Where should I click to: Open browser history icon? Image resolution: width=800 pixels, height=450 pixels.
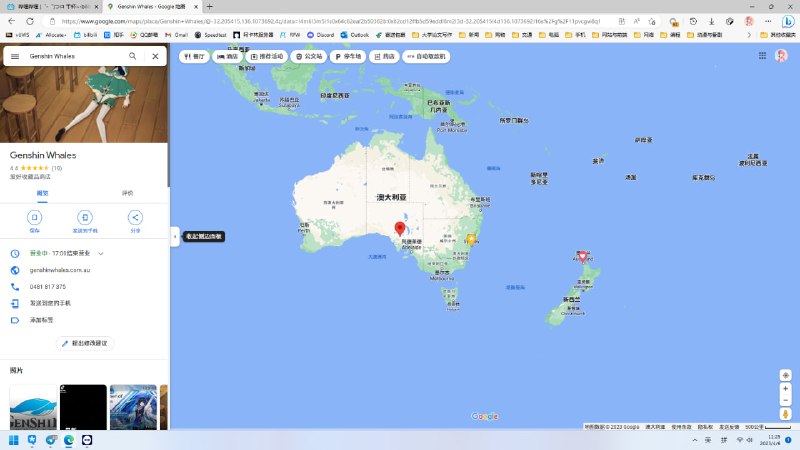pyautogui.click(x=693, y=21)
